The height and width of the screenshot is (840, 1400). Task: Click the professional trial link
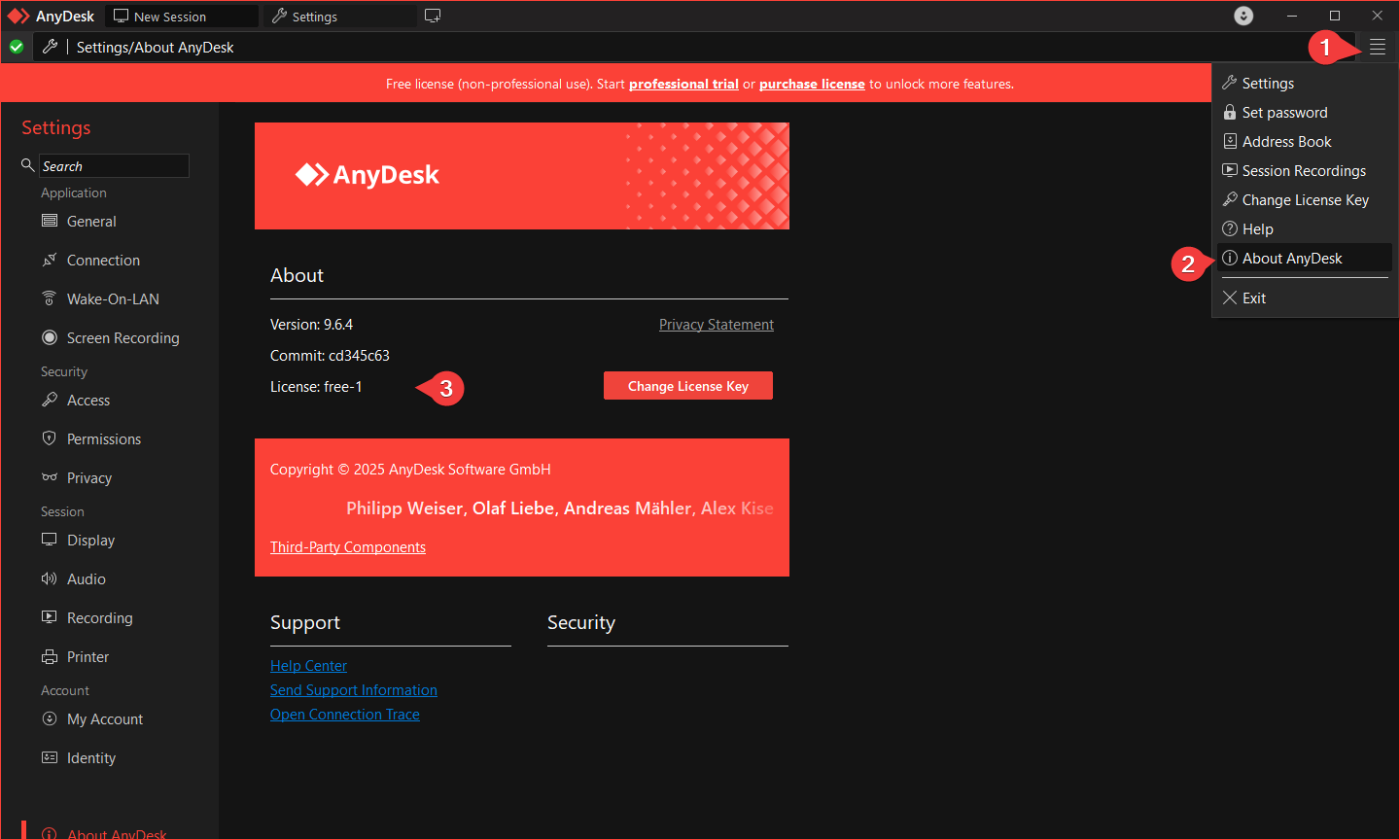[683, 85]
